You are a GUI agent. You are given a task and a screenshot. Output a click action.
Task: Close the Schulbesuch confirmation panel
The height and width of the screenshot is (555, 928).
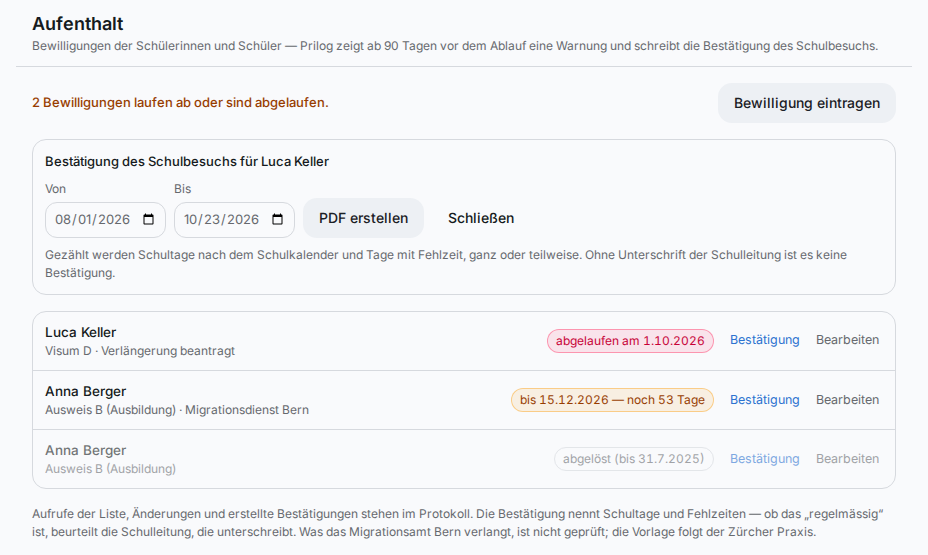click(481, 218)
